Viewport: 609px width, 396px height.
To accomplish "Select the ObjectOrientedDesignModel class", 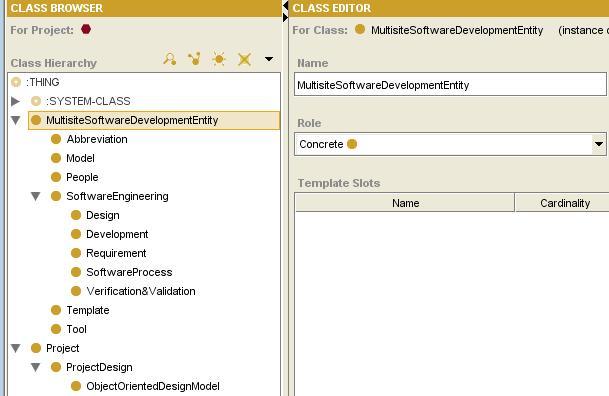I will tap(153, 386).
